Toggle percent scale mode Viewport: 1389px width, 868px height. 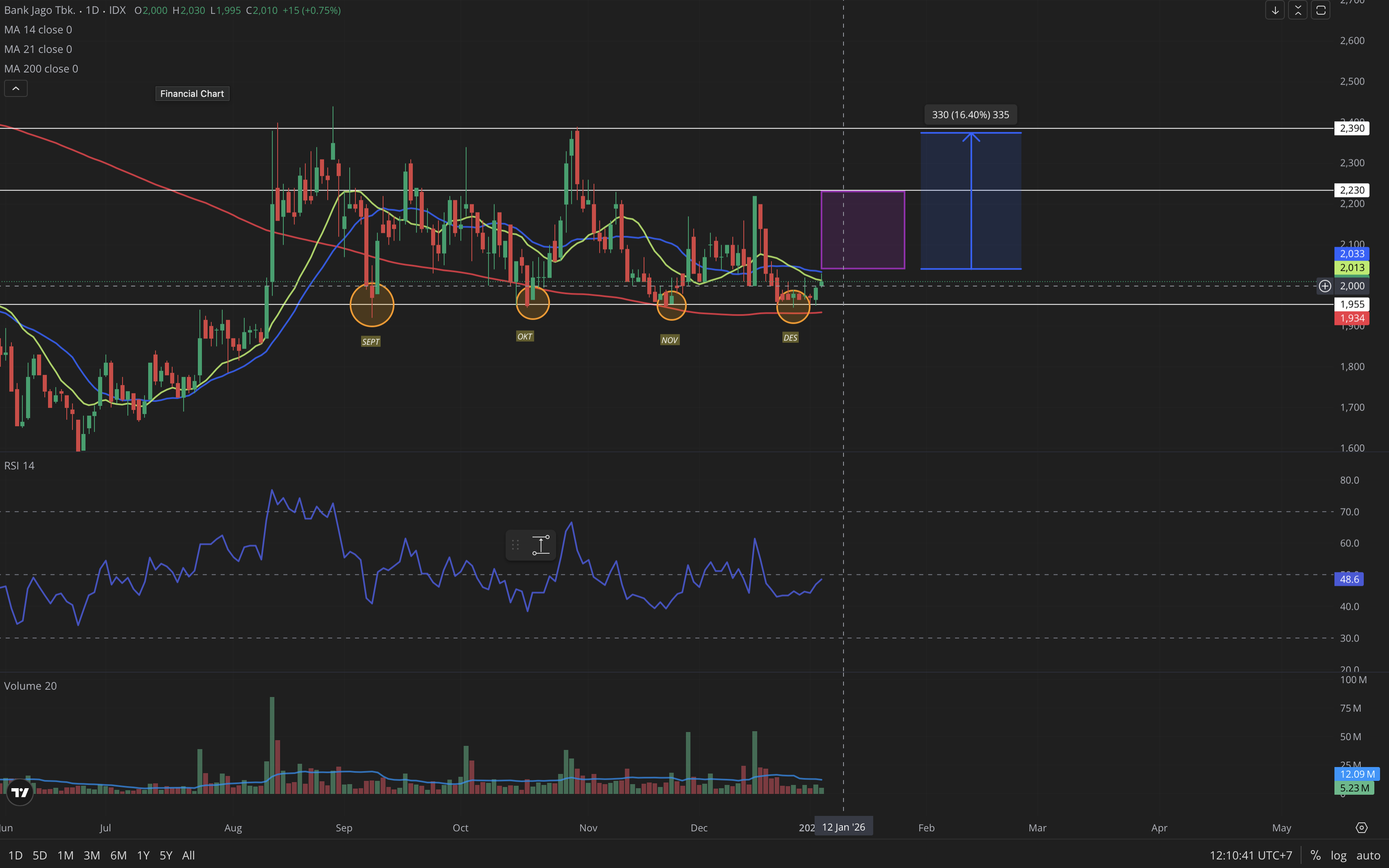click(x=1316, y=855)
